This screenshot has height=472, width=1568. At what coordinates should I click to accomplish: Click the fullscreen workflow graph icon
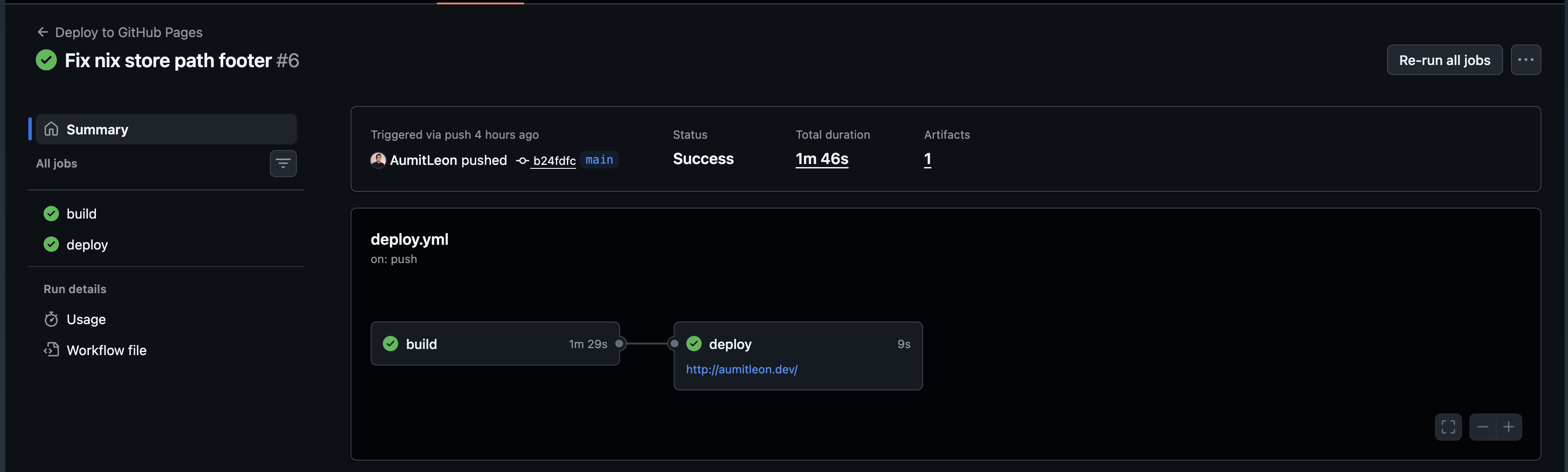1448,426
